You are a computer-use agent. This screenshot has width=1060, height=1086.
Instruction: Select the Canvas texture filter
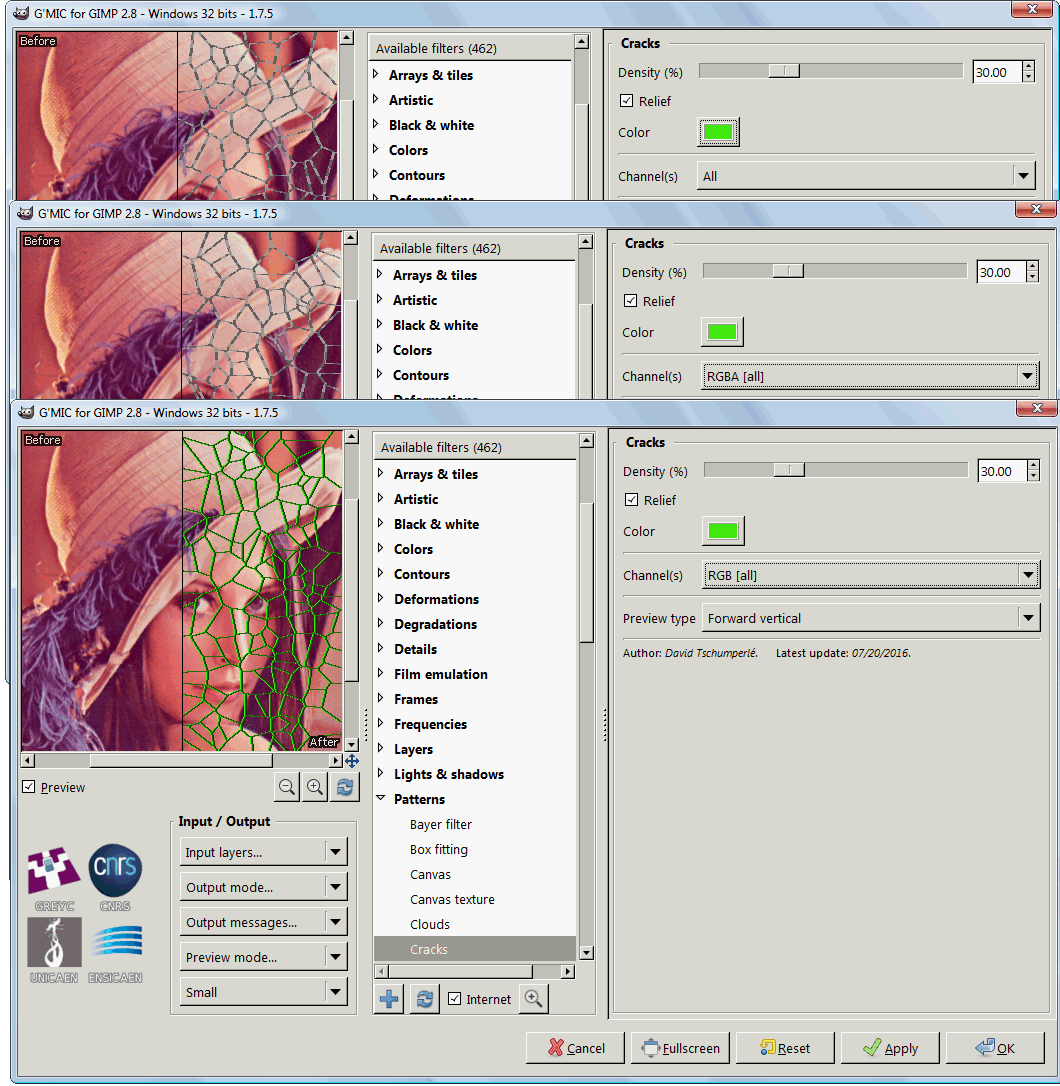click(x=452, y=899)
